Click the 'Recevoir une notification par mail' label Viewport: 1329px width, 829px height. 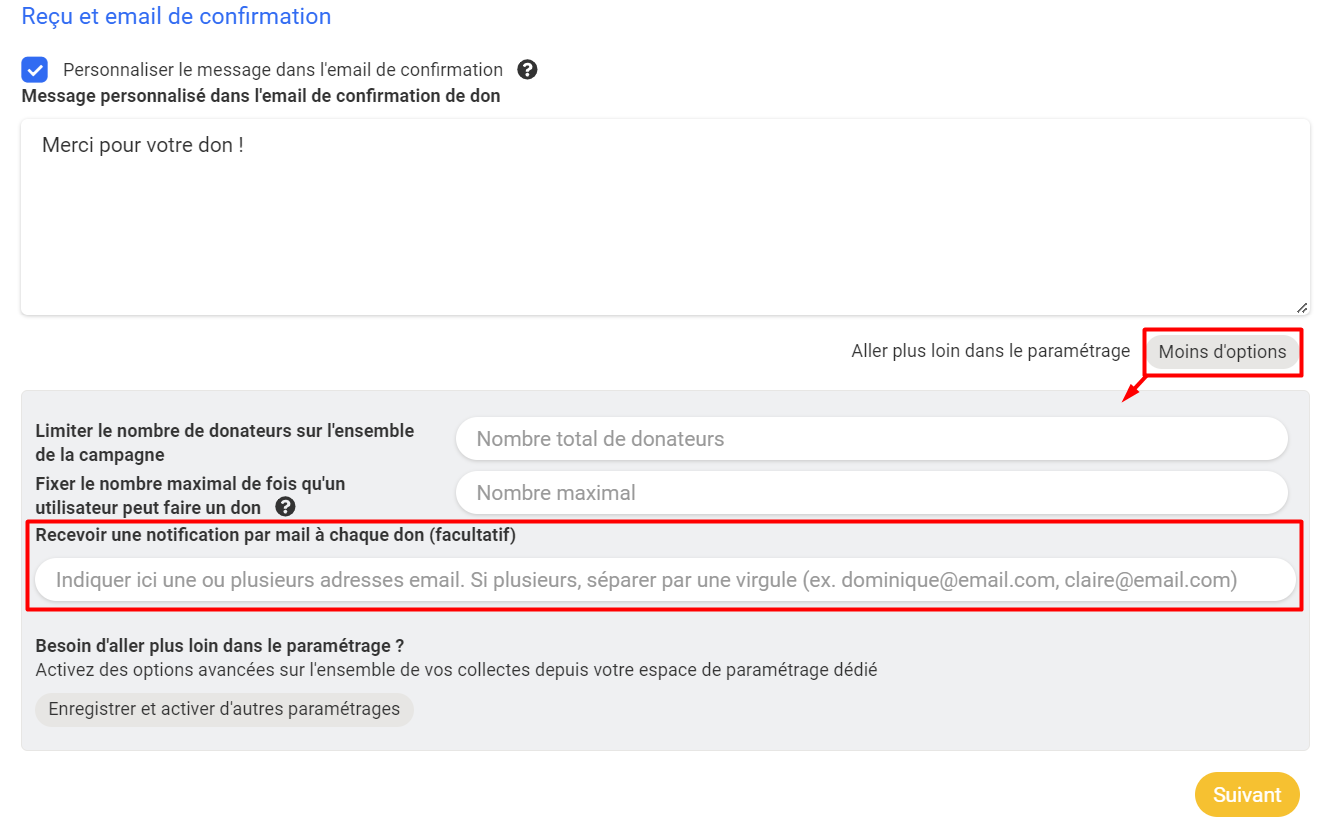tap(275, 535)
